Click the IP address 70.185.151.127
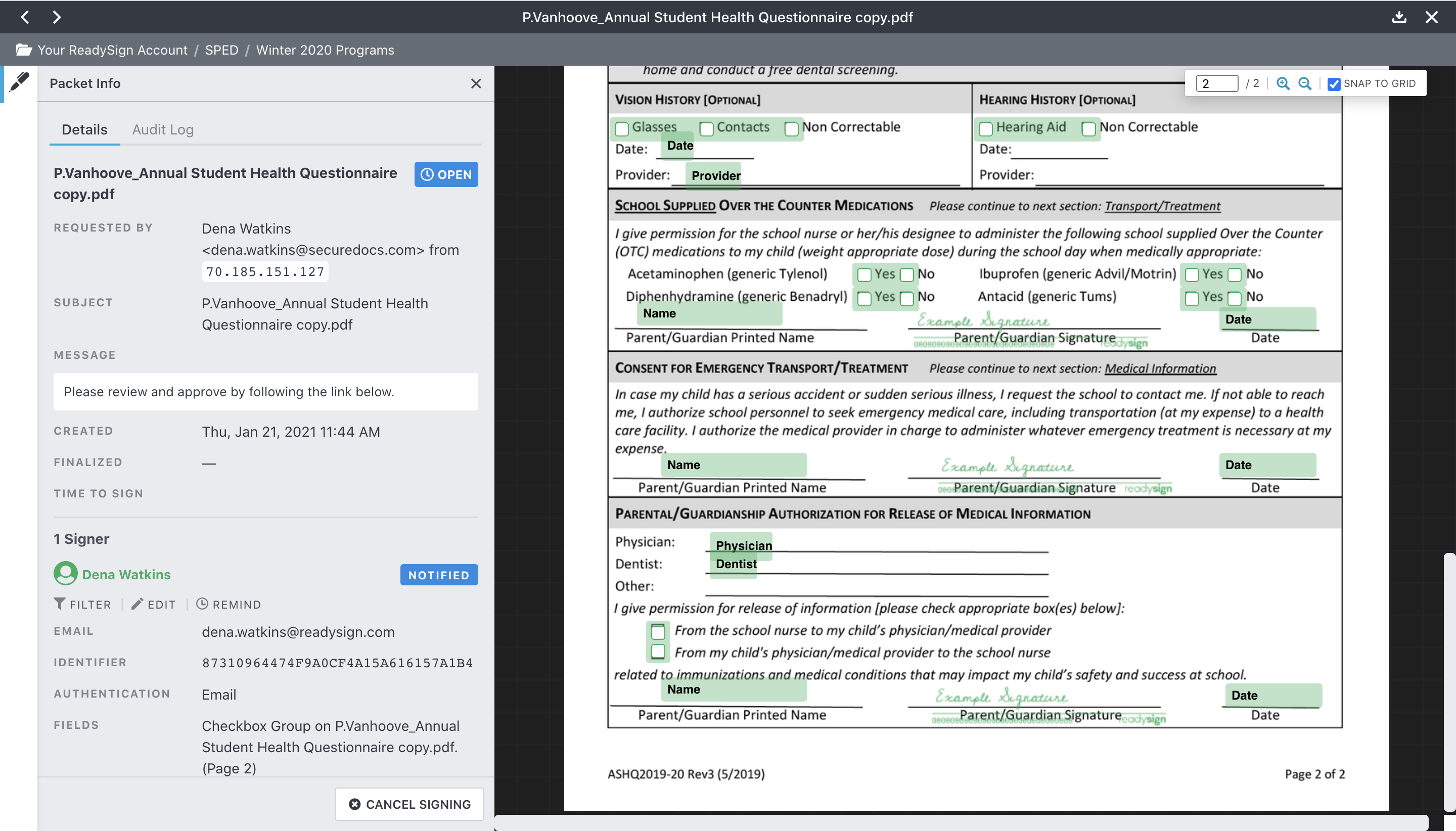The height and width of the screenshot is (831, 1456). tap(265, 271)
